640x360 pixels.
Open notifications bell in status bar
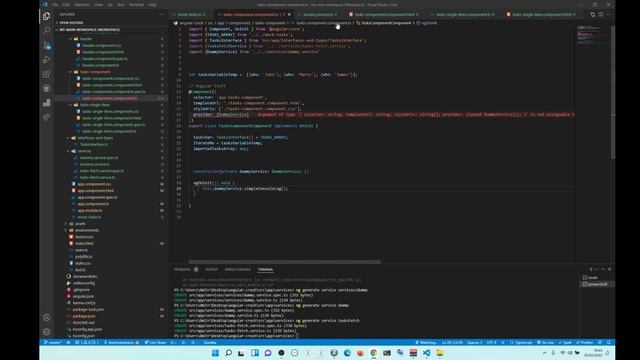pos(609,342)
